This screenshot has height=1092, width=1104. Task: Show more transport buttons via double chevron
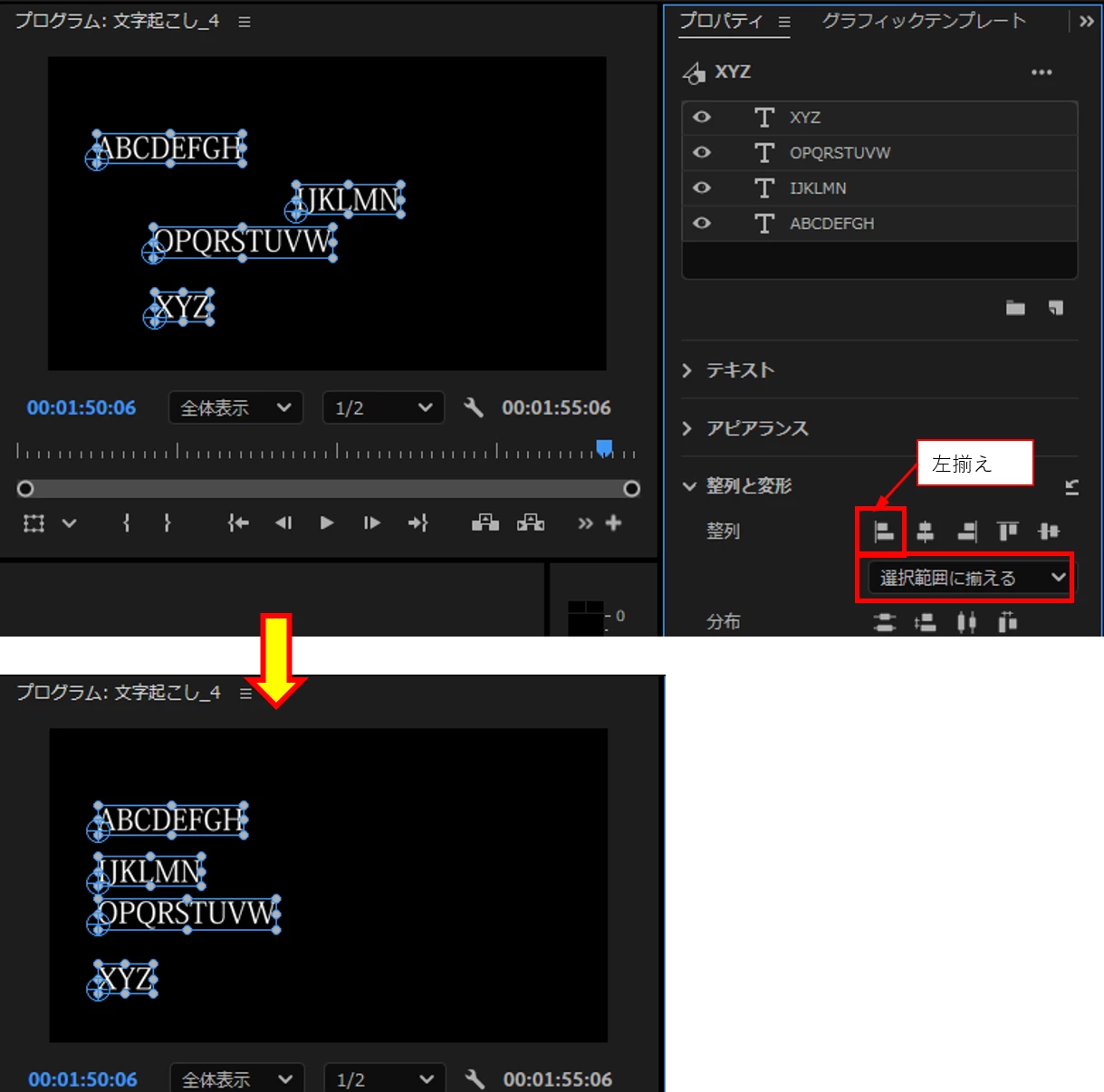(586, 523)
